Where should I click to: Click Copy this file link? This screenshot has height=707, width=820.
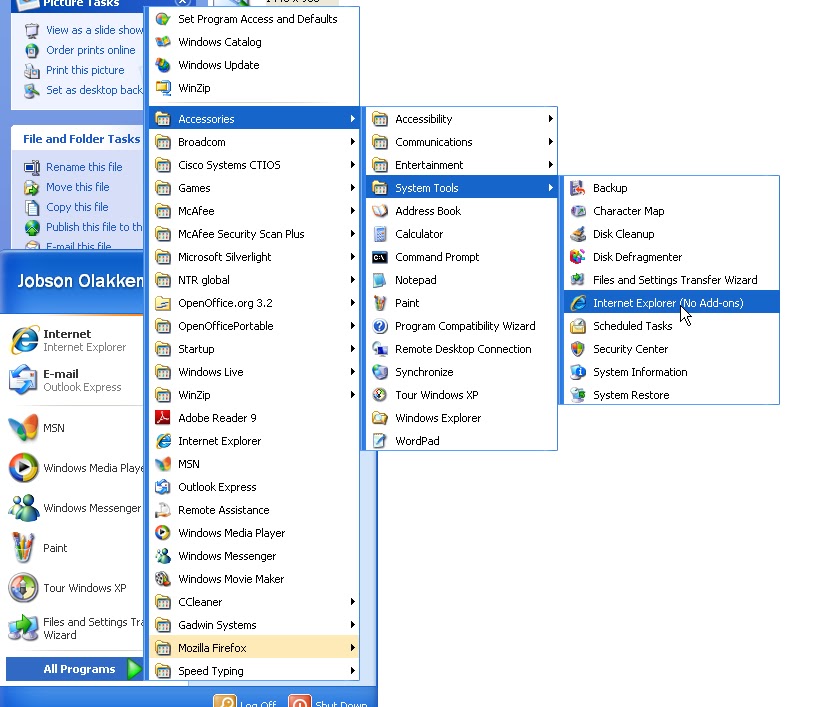coord(77,207)
